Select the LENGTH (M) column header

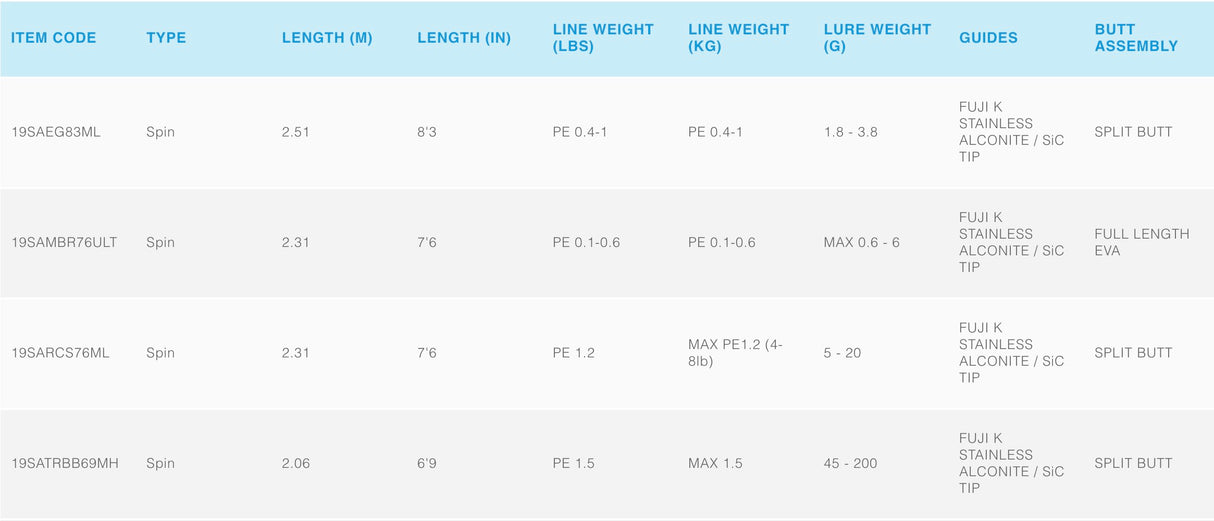coord(327,38)
